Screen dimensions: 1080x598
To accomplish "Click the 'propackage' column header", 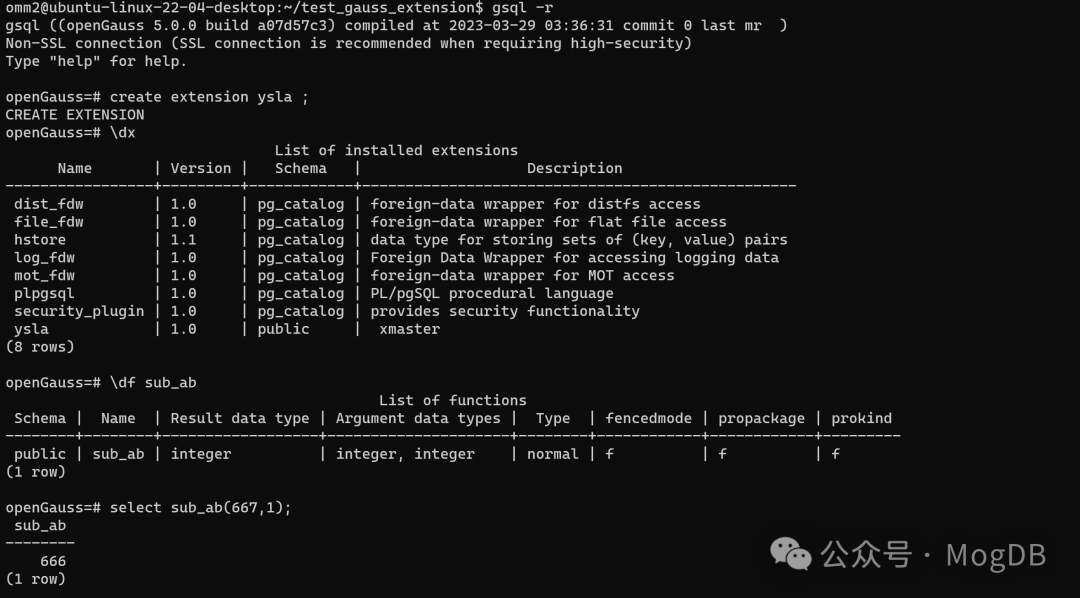I will click(x=761, y=418).
